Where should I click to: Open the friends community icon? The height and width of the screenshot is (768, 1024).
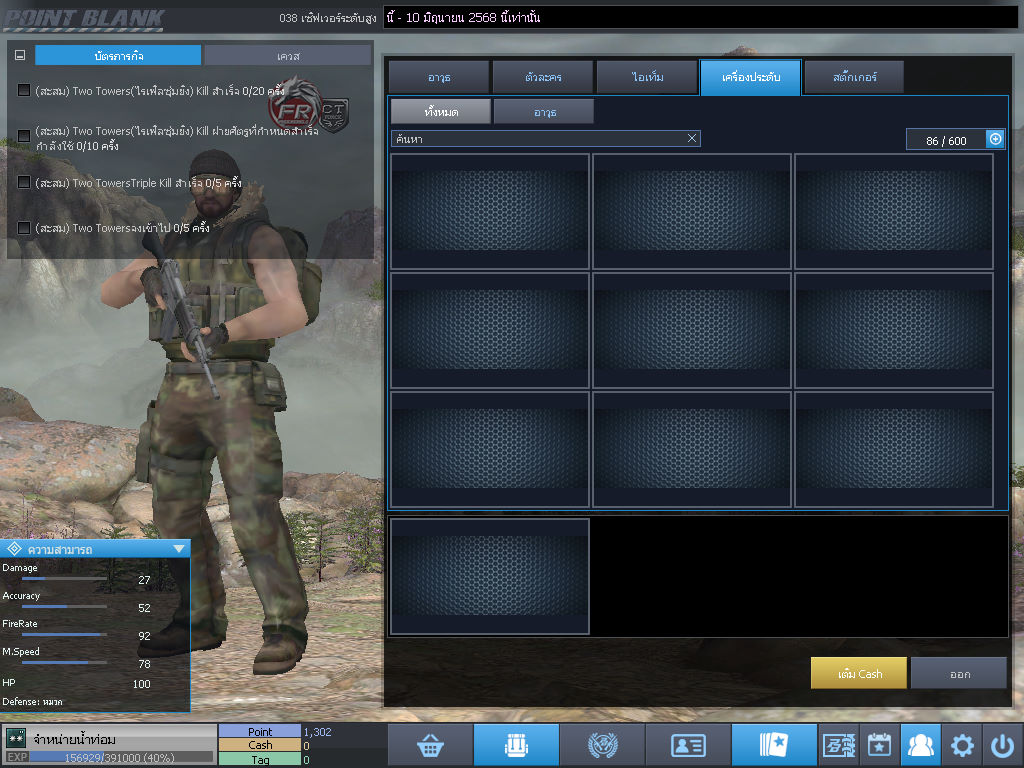click(920, 744)
